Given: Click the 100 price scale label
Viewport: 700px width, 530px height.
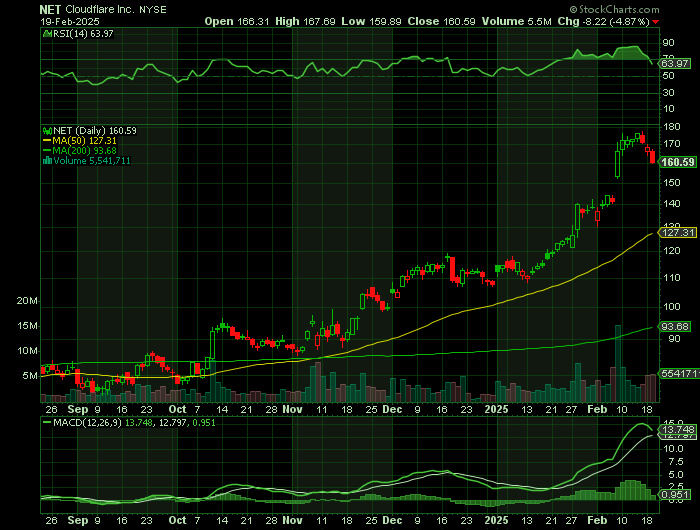Looking at the screenshot, I should [671, 307].
